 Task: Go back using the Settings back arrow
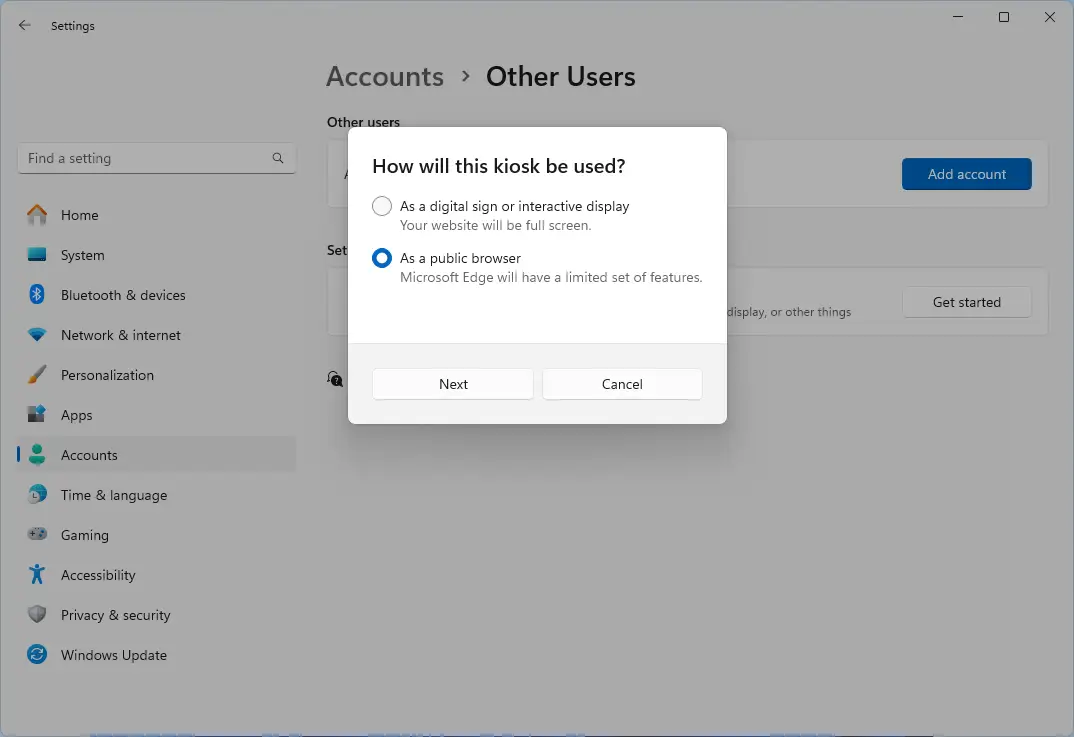(25, 25)
